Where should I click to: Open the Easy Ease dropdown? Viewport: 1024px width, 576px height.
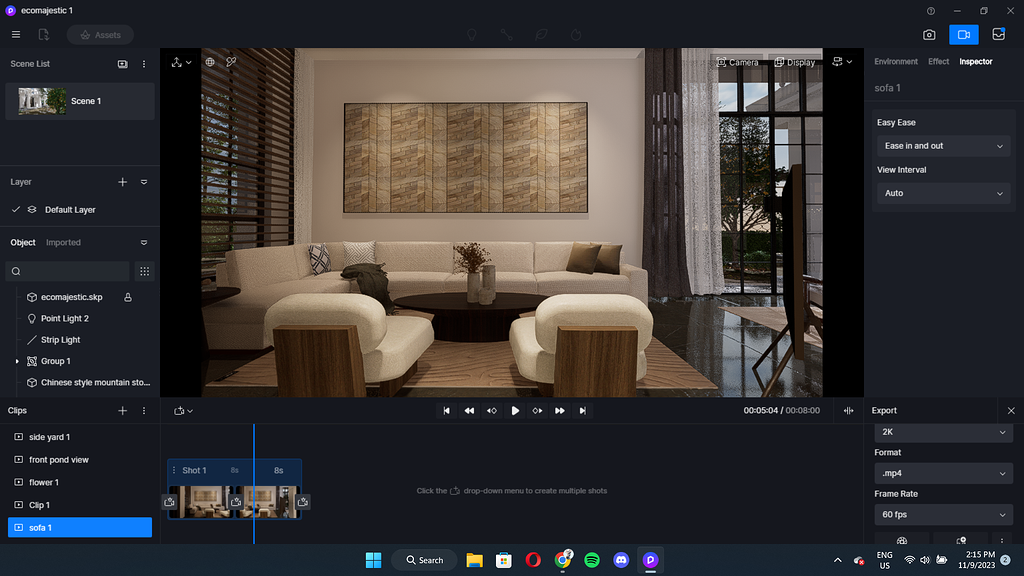941,145
